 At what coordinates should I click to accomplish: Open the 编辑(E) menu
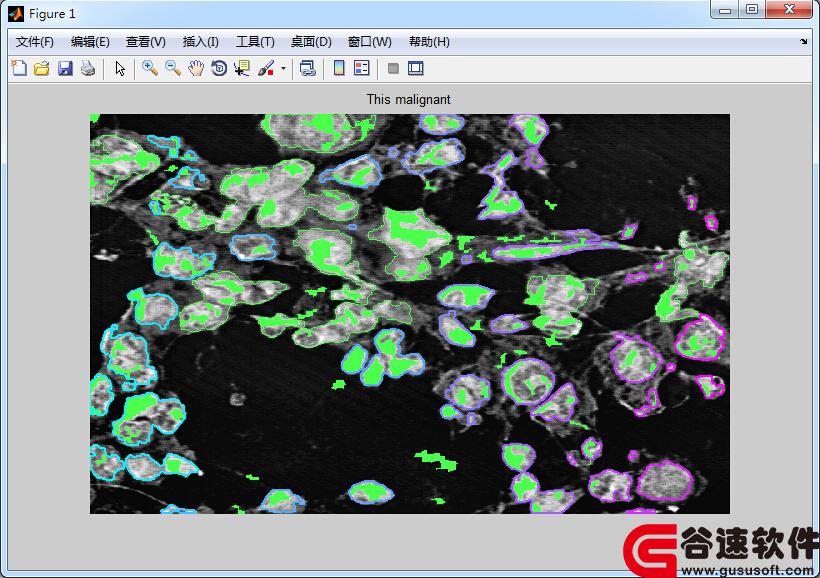[90, 42]
